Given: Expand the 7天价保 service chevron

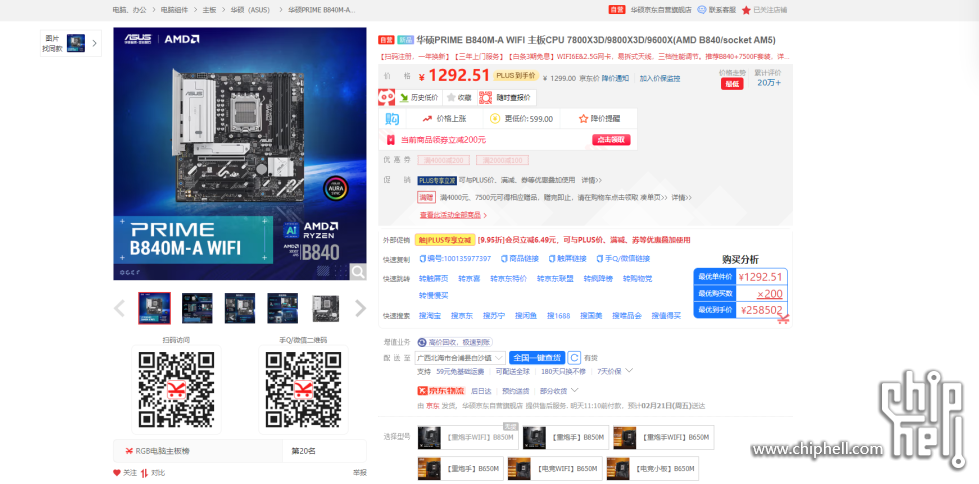Looking at the screenshot, I should (629, 370).
